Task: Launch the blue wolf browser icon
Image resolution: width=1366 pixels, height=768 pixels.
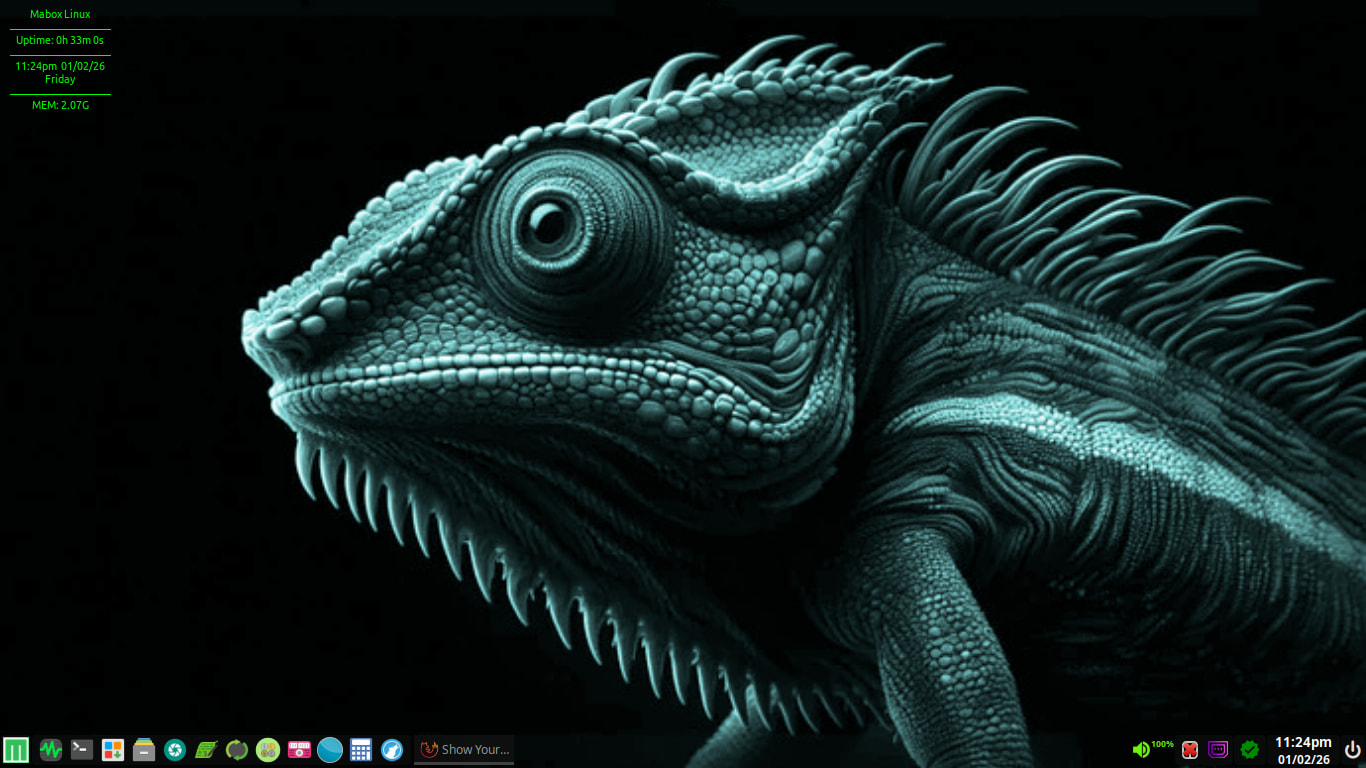Action: pos(392,749)
